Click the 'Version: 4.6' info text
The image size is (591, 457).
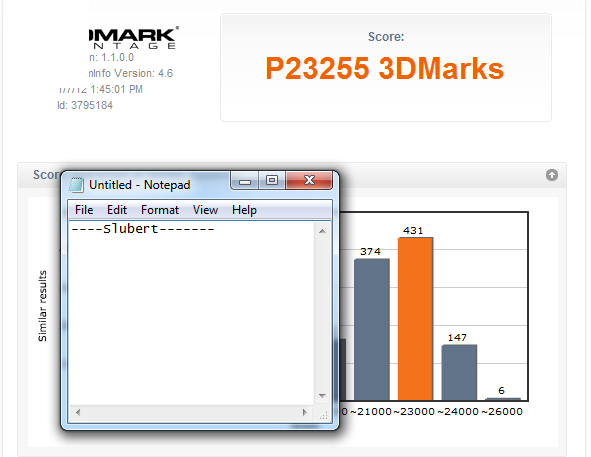[x=144, y=73]
